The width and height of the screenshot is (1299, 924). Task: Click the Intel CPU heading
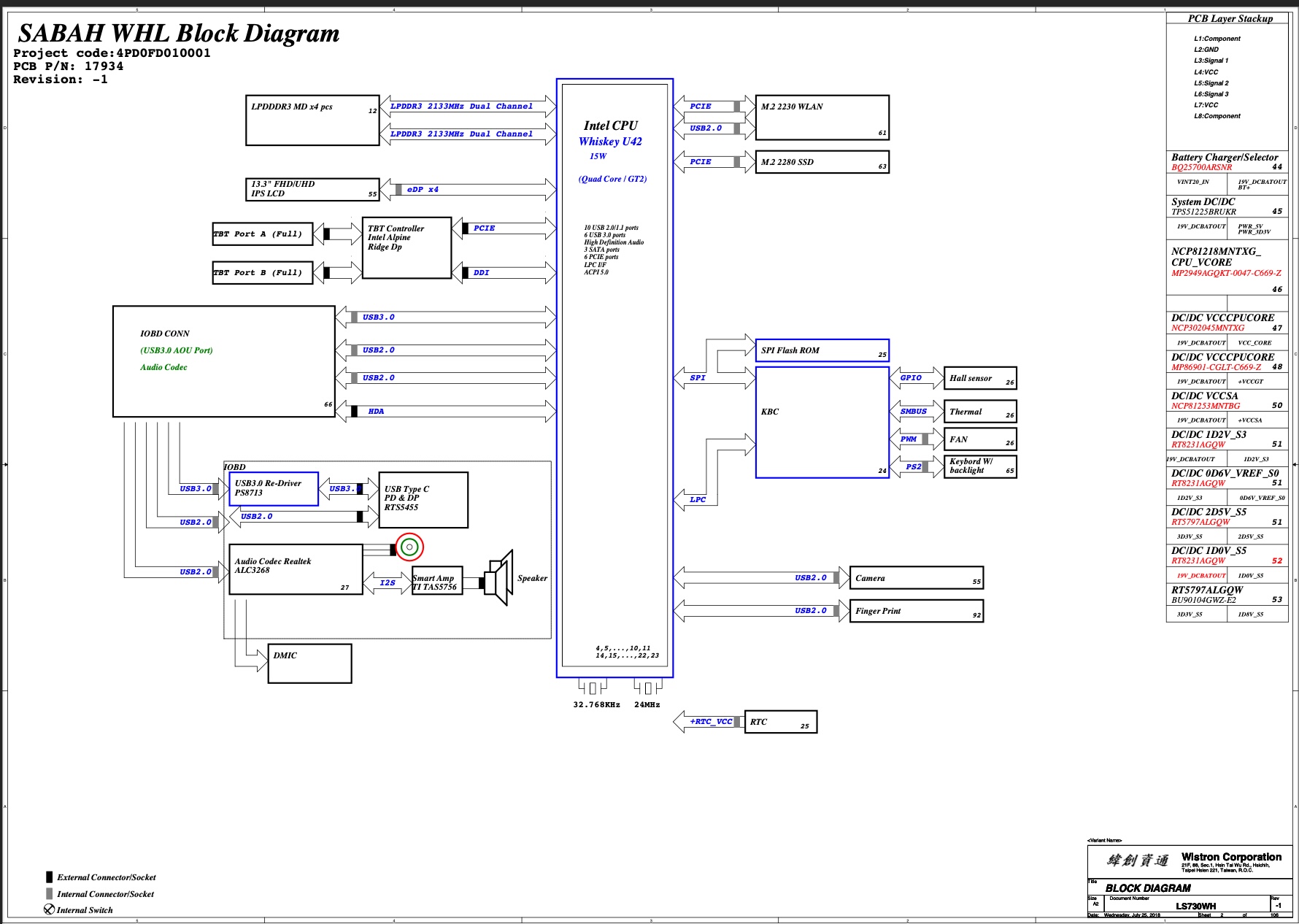611,126
